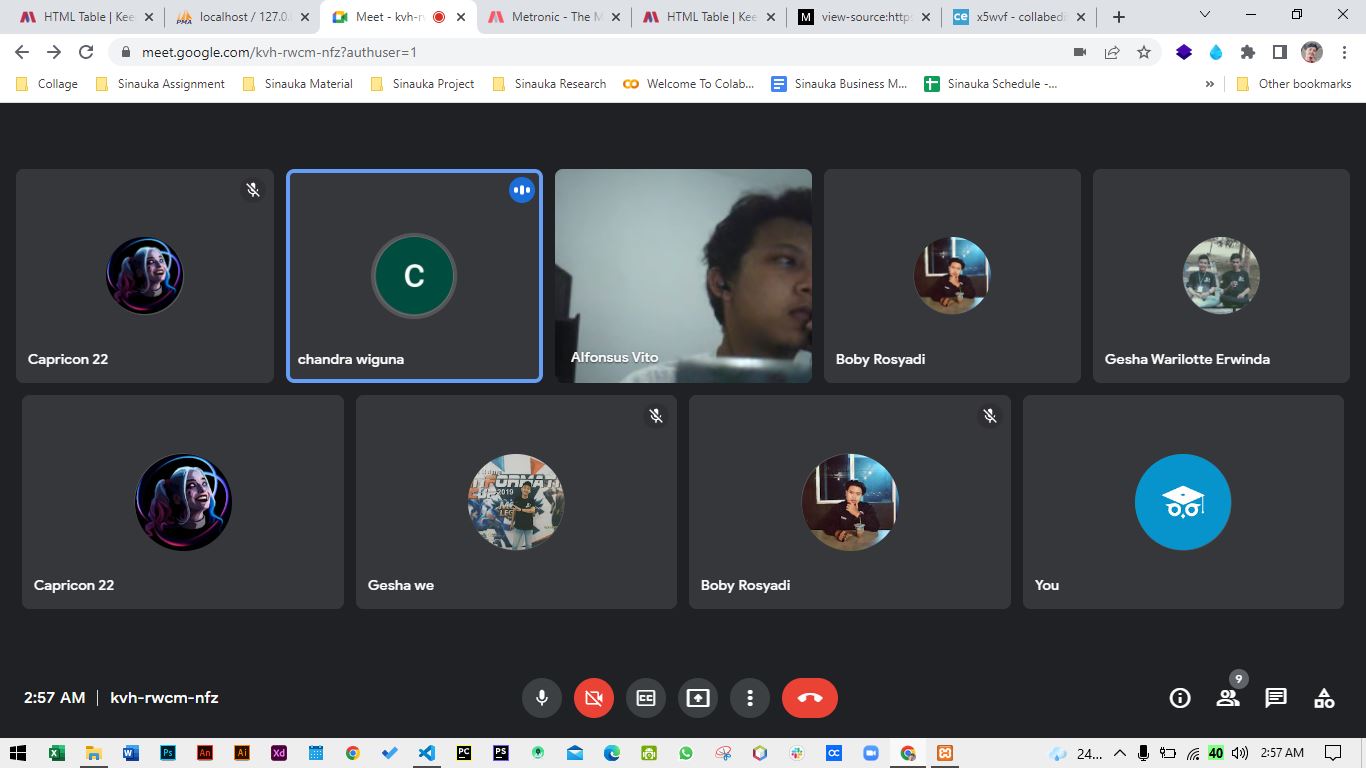Open the system volume control
1366x768 pixels.
pyautogui.click(x=1240, y=753)
